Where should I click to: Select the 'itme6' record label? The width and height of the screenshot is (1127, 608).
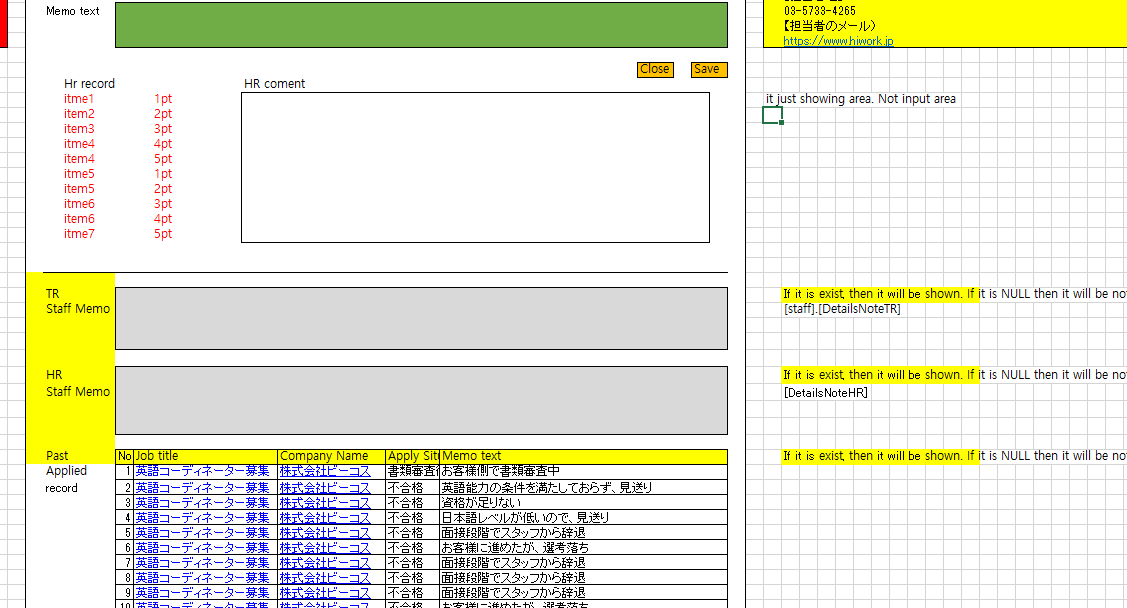[x=79, y=204]
